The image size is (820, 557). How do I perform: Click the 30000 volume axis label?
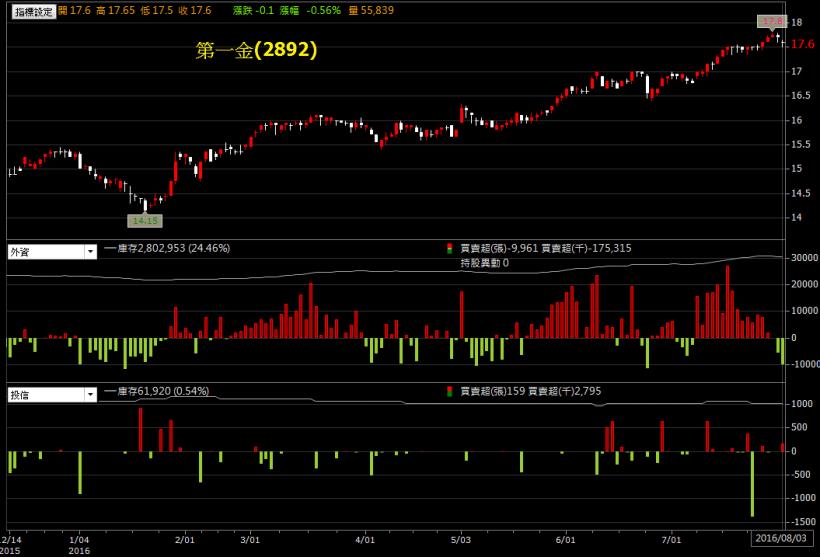click(804, 258)
